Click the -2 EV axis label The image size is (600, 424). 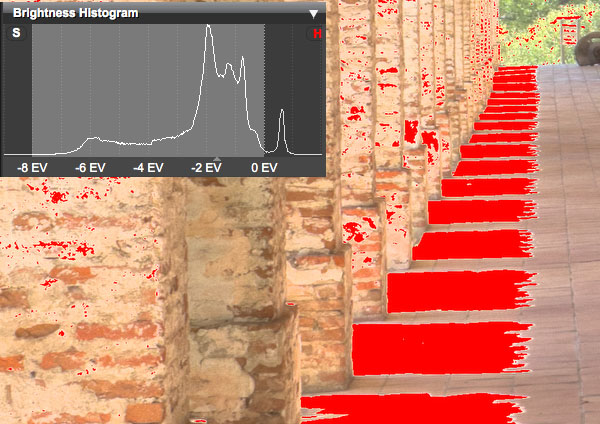click(206, 168)
